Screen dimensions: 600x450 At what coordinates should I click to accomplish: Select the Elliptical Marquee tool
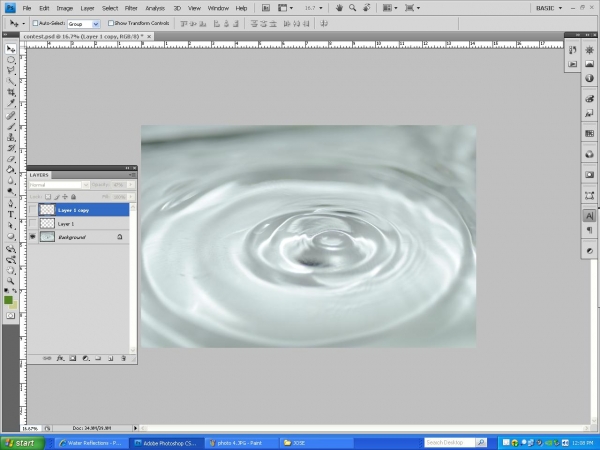pyautogui.click(x=11, y=60)
